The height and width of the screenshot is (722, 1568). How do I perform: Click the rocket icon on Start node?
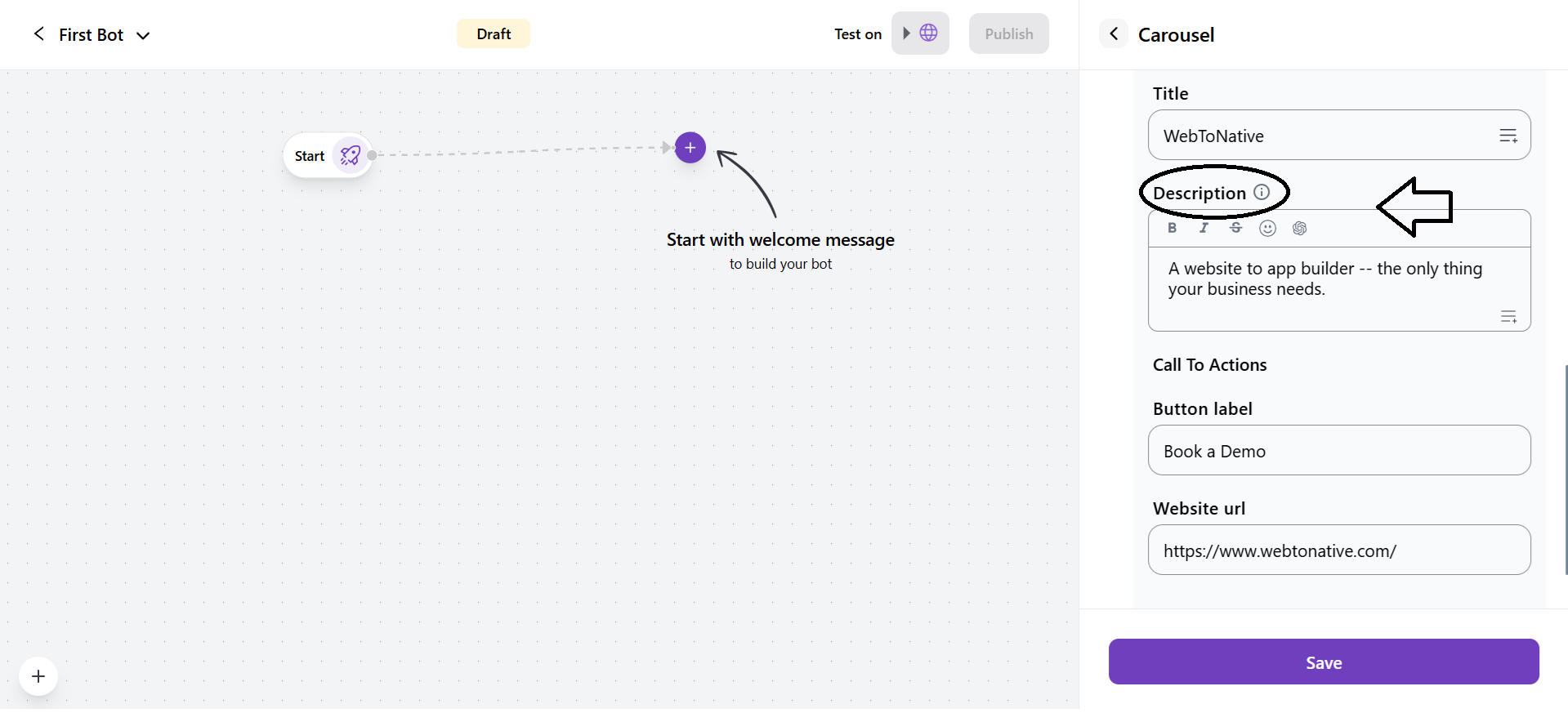coord(351,155)
